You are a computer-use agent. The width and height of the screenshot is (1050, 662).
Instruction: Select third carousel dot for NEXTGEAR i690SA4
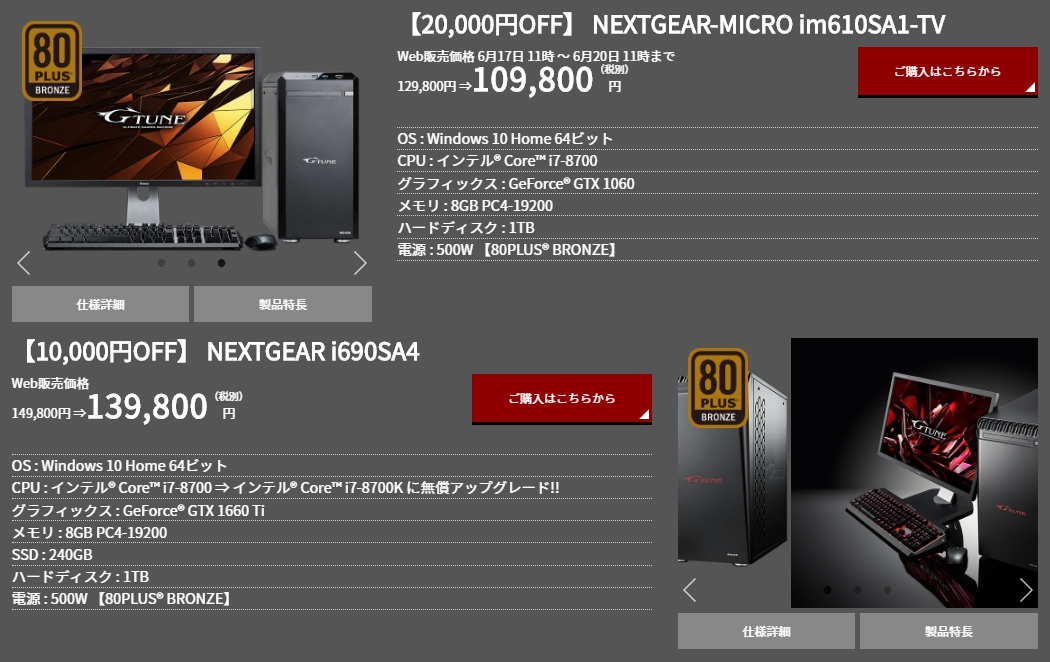click(x=887, y=590)
